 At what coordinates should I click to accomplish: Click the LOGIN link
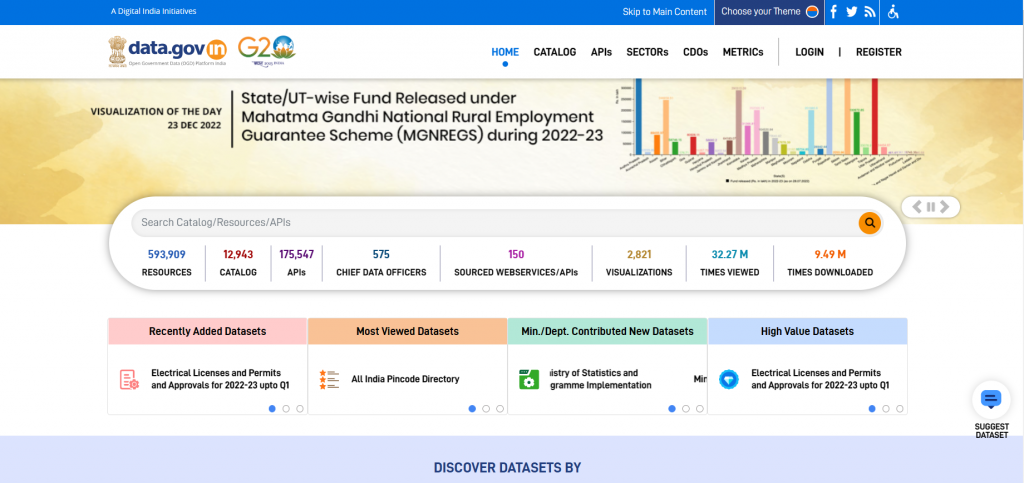809,52
